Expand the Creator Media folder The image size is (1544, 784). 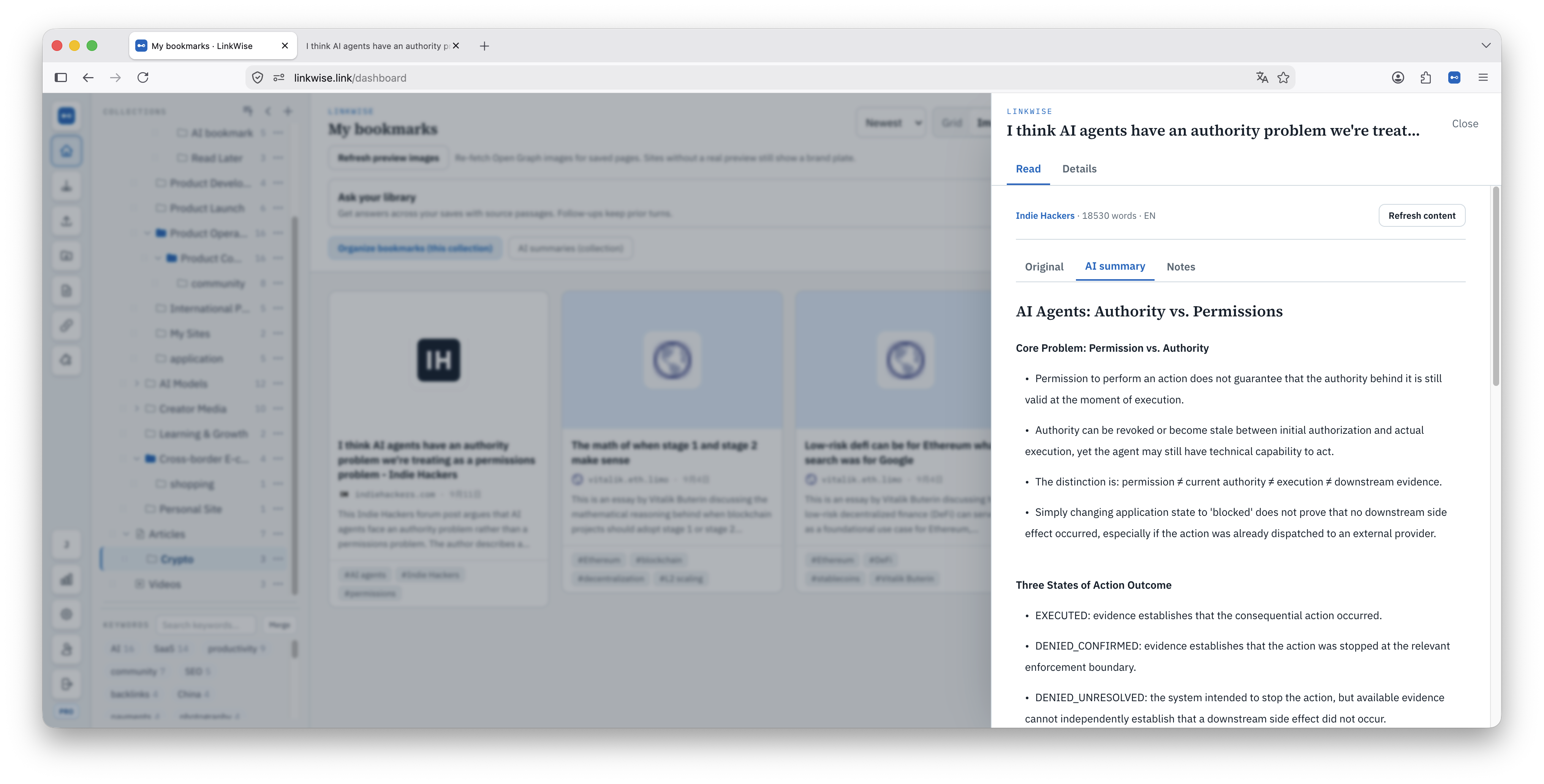(137, 409)
